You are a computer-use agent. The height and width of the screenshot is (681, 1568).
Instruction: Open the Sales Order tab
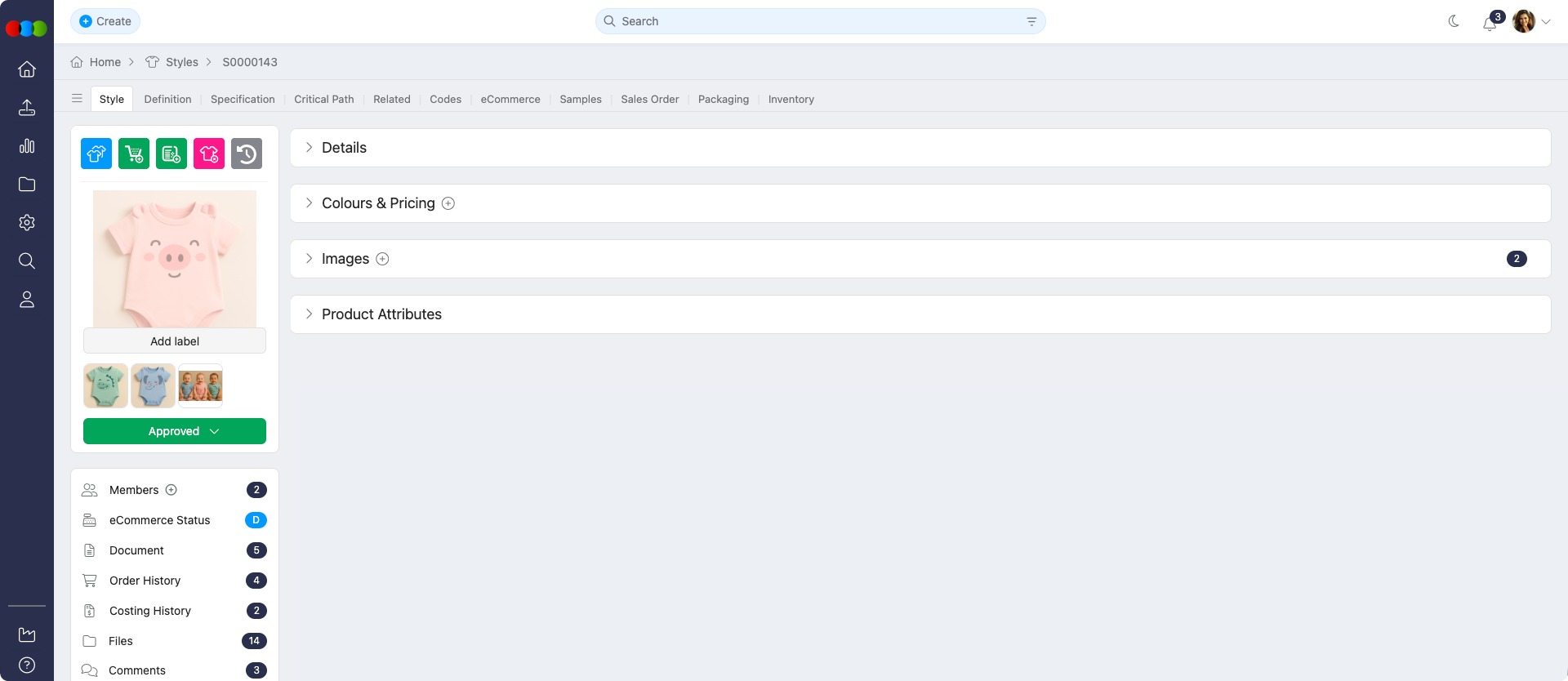pyautogui.click(x=650, y=99)
